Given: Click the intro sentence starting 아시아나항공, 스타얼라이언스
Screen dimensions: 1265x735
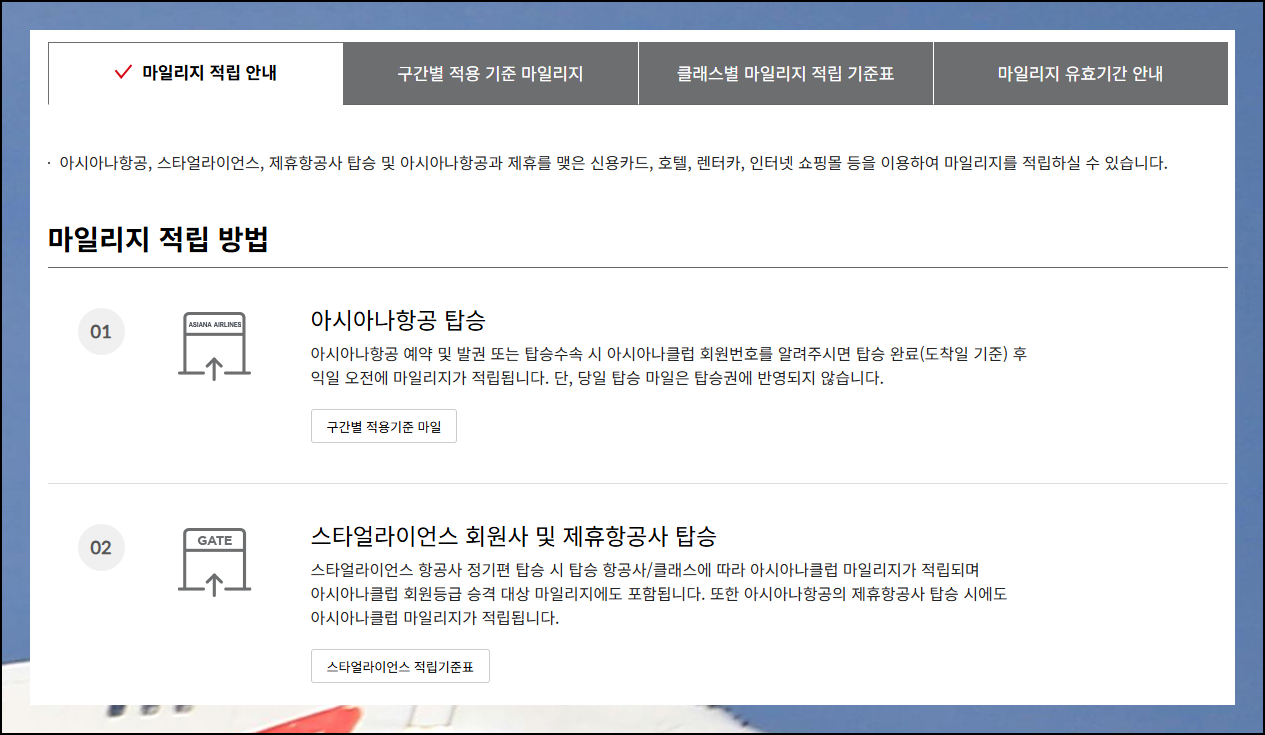Looking at the screenshot, I should (613, 163).
